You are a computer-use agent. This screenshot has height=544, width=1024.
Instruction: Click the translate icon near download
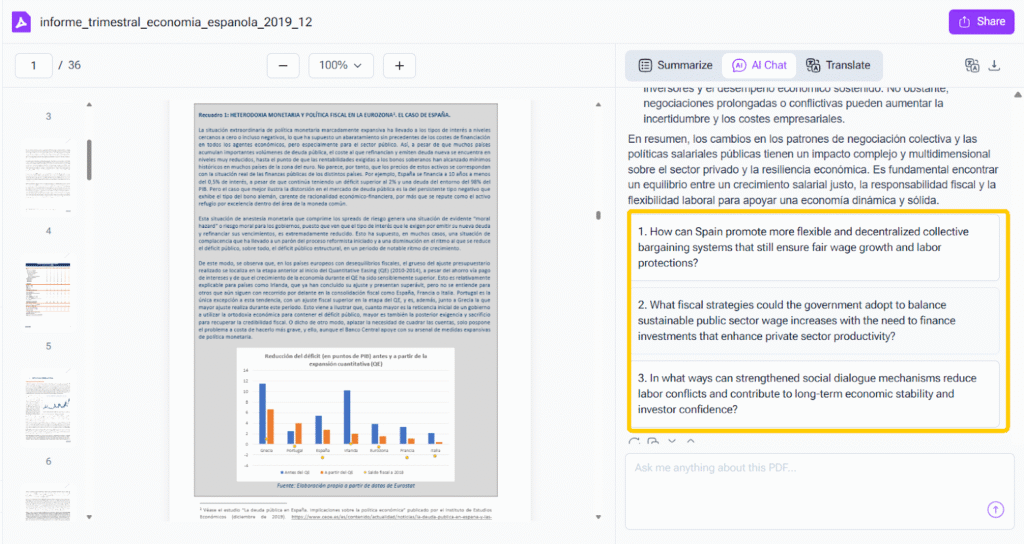click(971, 66)
